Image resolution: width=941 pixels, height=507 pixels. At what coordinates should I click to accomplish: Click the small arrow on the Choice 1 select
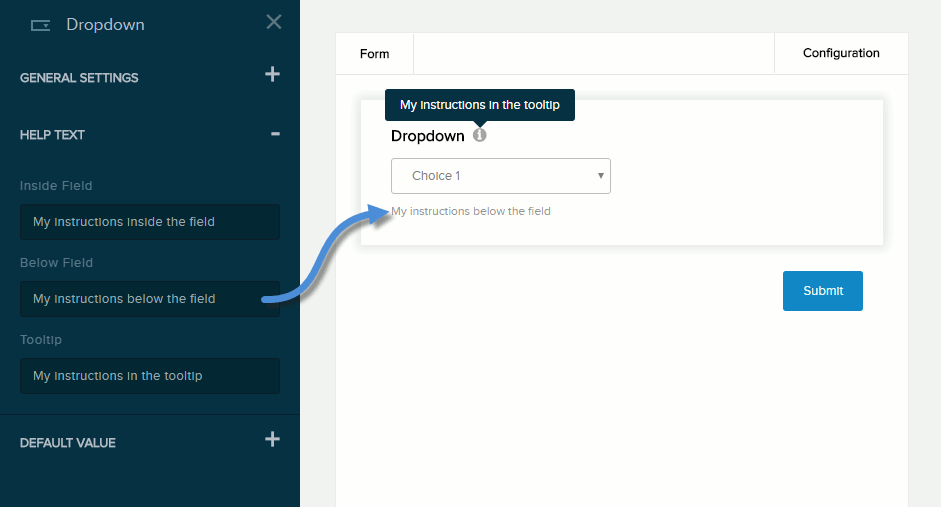(x=600, y=176)
